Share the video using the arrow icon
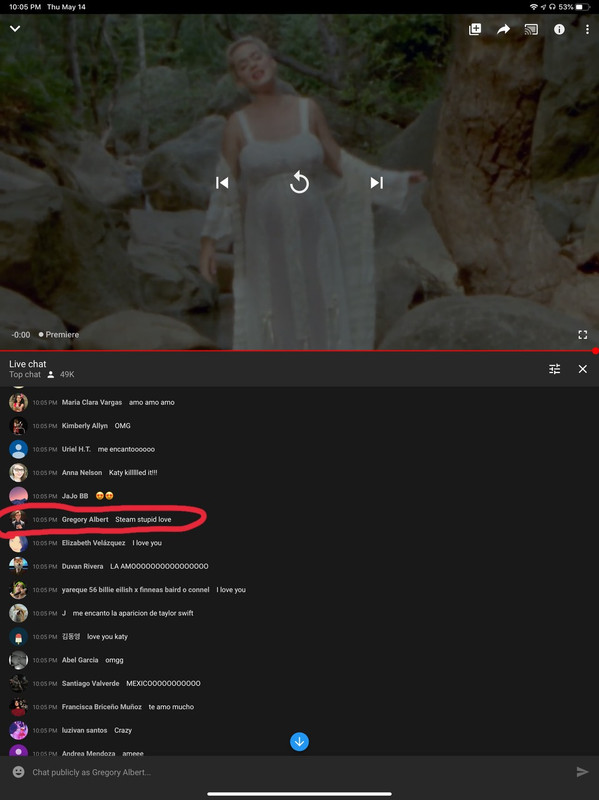Image resolution: width=599 pixels, height=800 pixels. (x=503, y=29)
